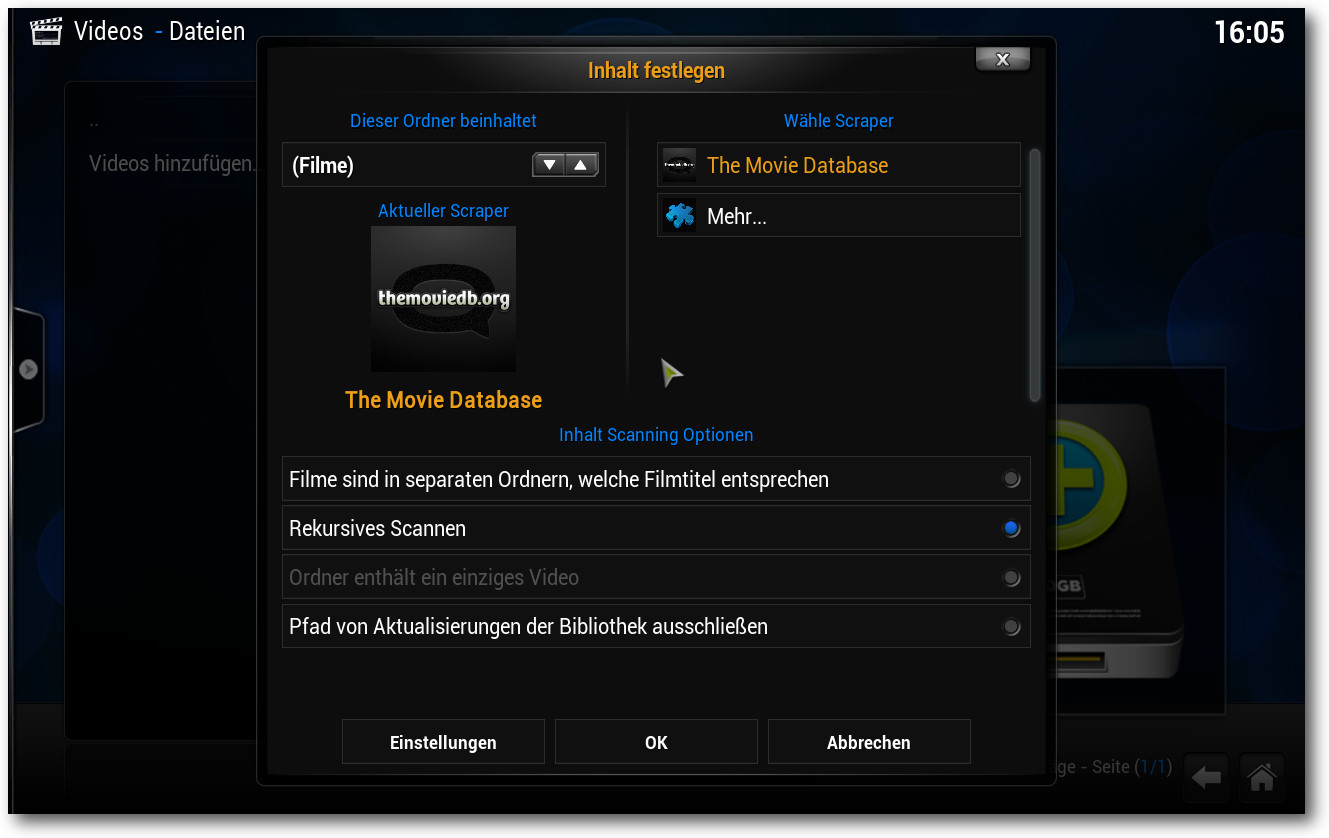Screen dimensions: 1329x838
Task: Open the Mehr... add-on list entry
Action: pyautogui.click(x=838, y=215)
